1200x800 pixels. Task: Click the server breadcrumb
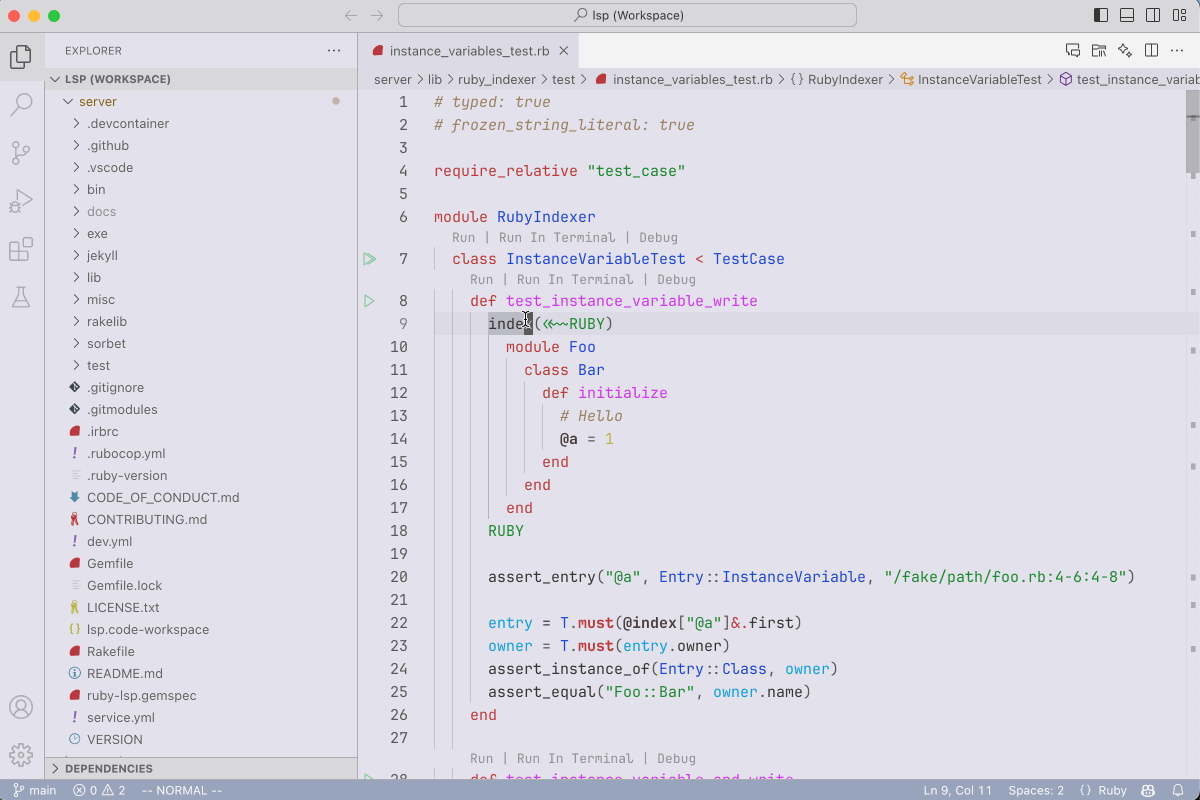393,79
